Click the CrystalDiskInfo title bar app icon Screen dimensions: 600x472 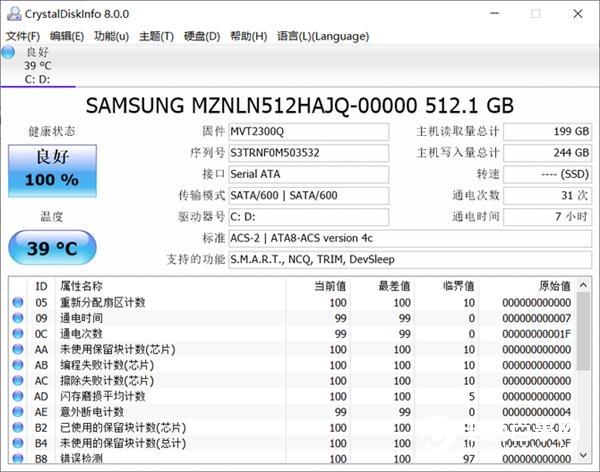14,14
